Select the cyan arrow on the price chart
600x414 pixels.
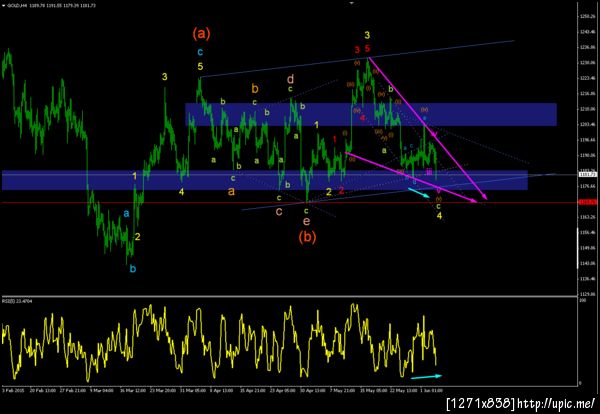(x=419, y=192)
